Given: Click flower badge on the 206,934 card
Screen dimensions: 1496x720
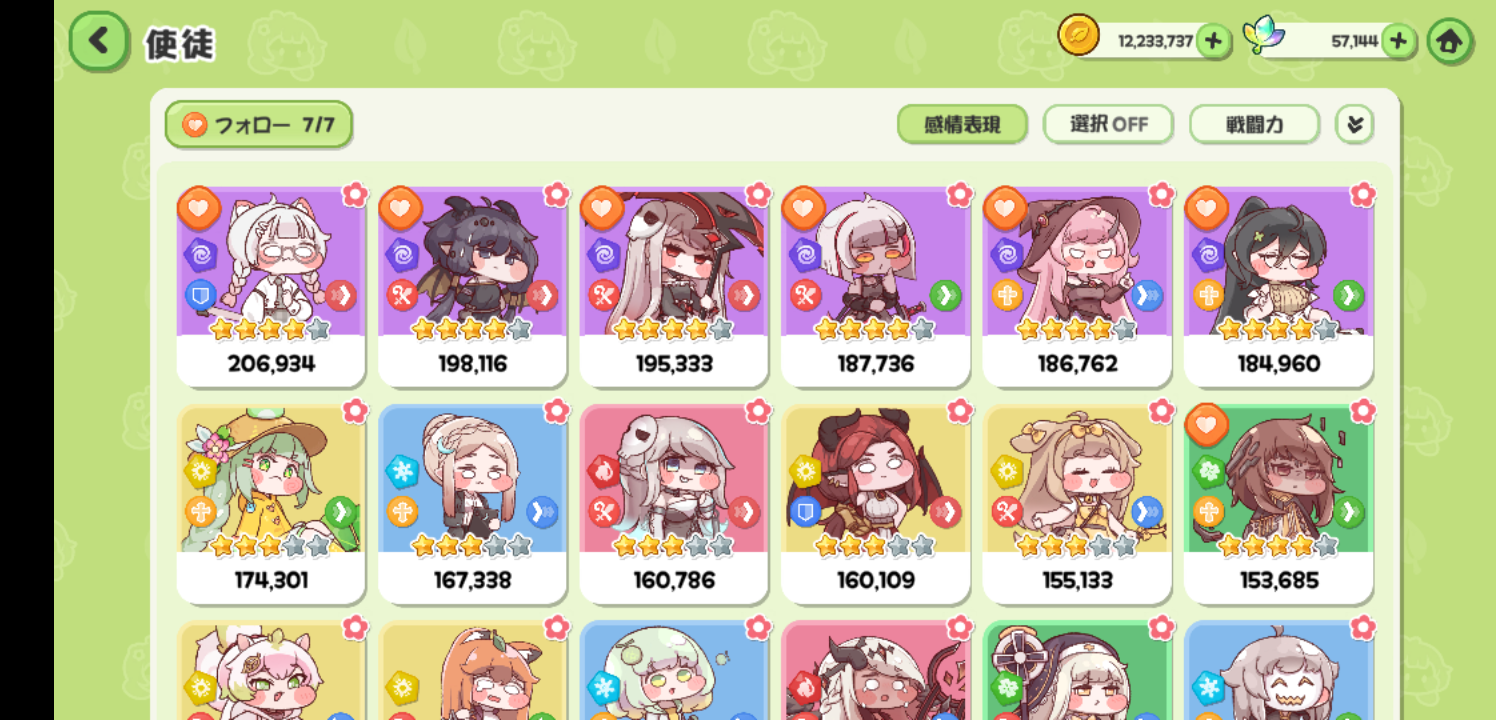Looking at the screenshot, I should point(355,194).
